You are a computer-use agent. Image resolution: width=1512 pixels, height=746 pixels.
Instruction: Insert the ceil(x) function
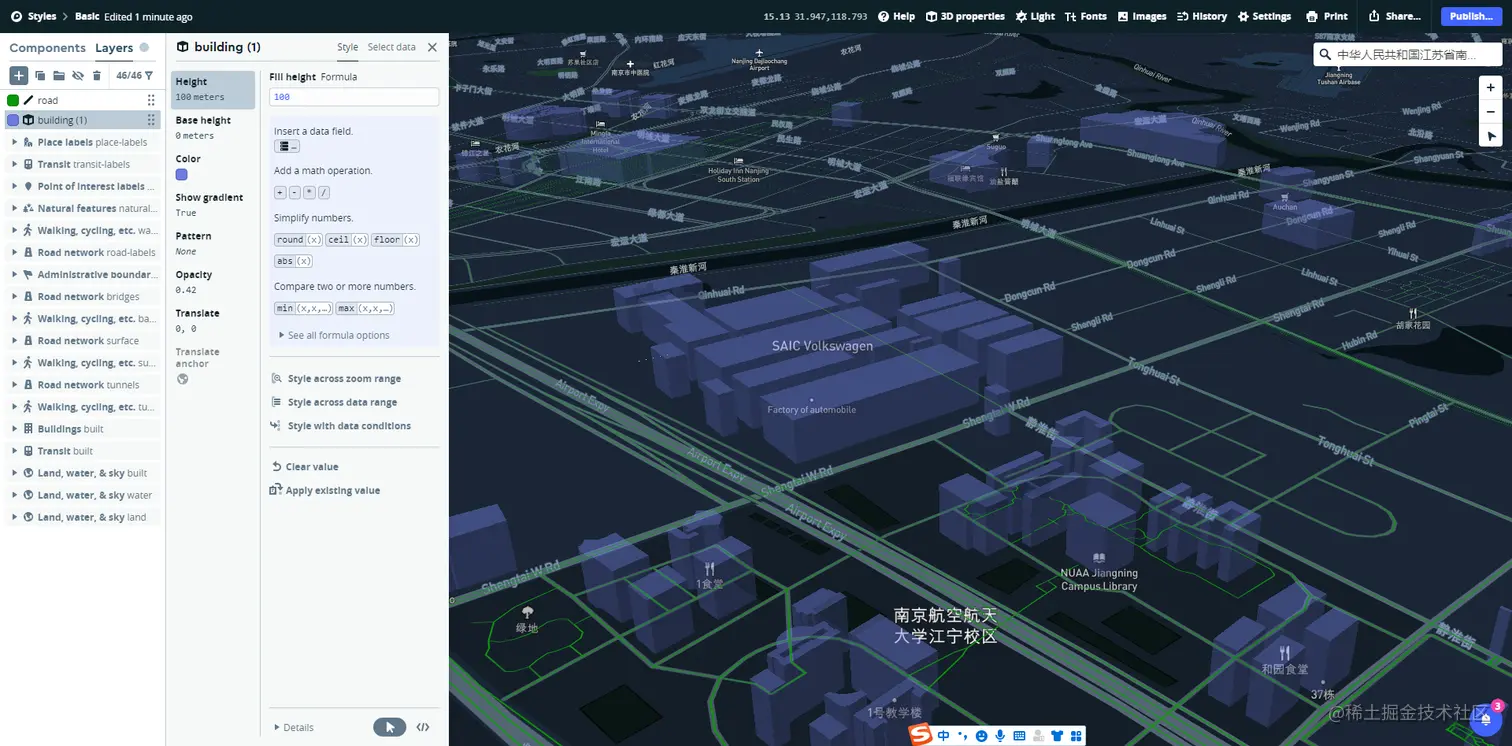pos(347,240)
